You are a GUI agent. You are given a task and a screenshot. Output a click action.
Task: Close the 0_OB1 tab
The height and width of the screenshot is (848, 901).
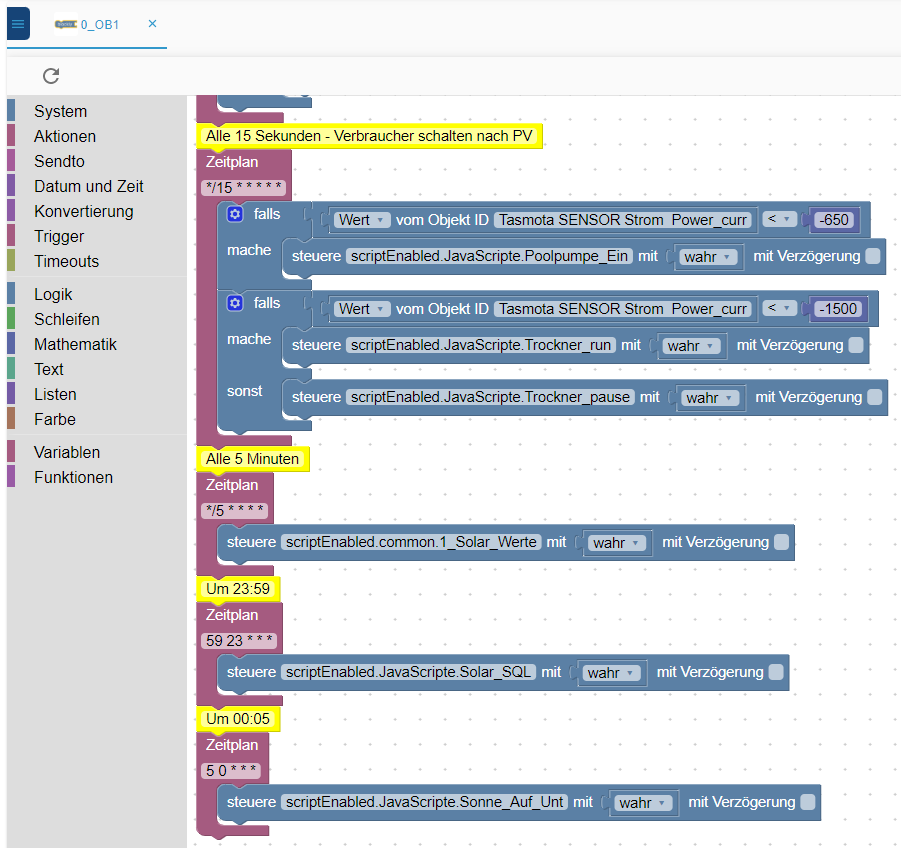point(152,24)
